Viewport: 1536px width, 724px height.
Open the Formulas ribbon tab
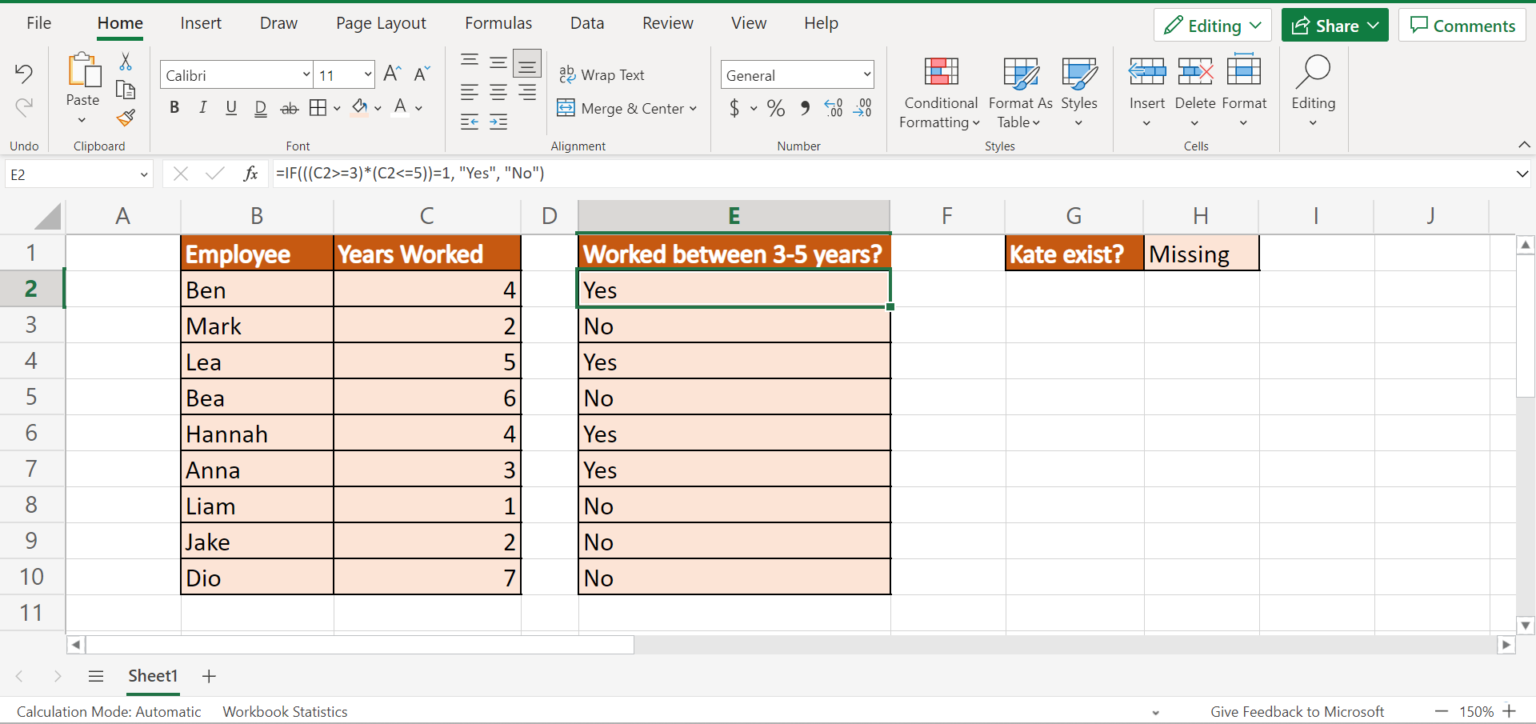(x=498, y=23)
